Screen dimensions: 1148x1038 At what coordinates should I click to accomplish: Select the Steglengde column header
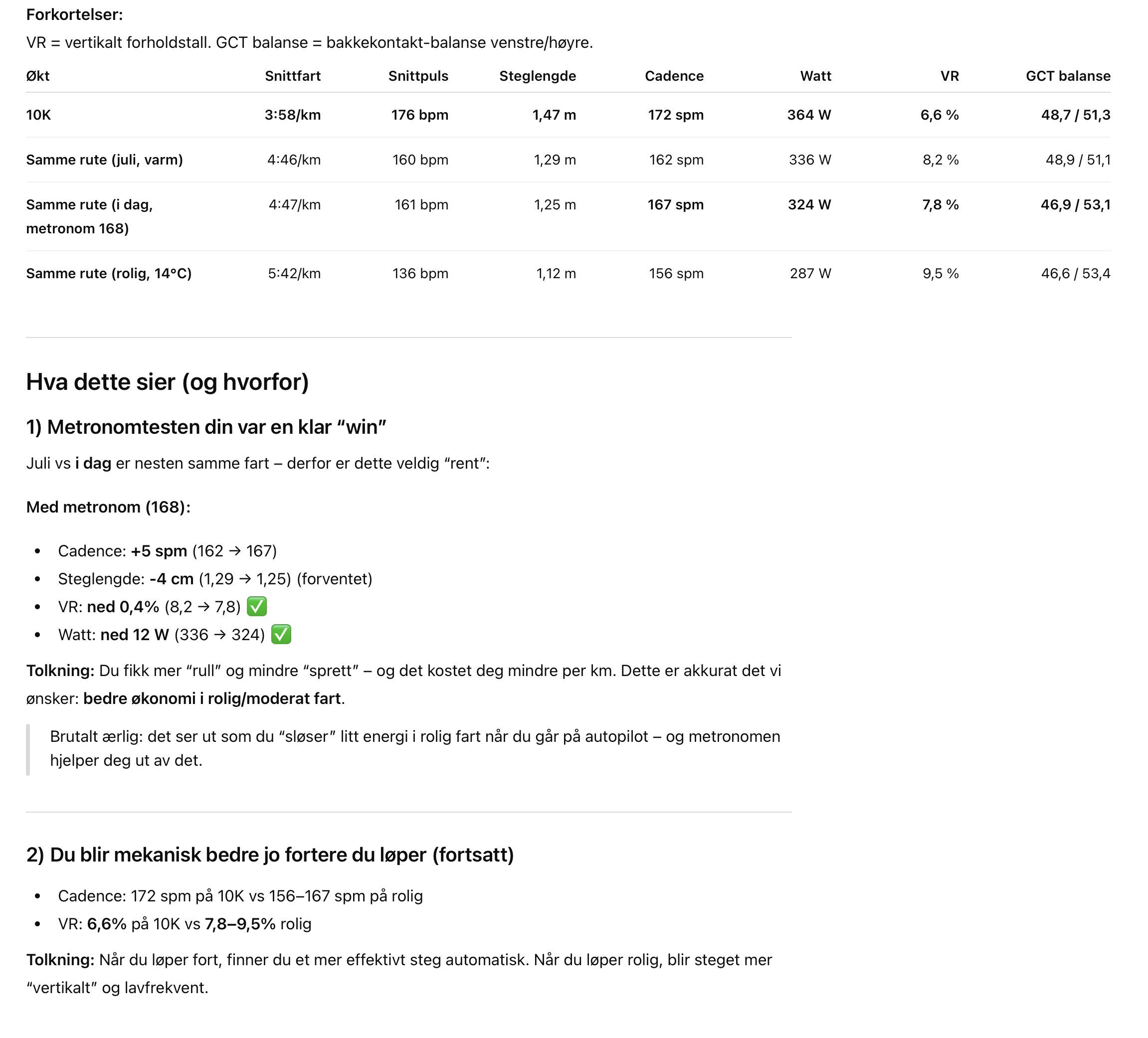click(537, 76)
